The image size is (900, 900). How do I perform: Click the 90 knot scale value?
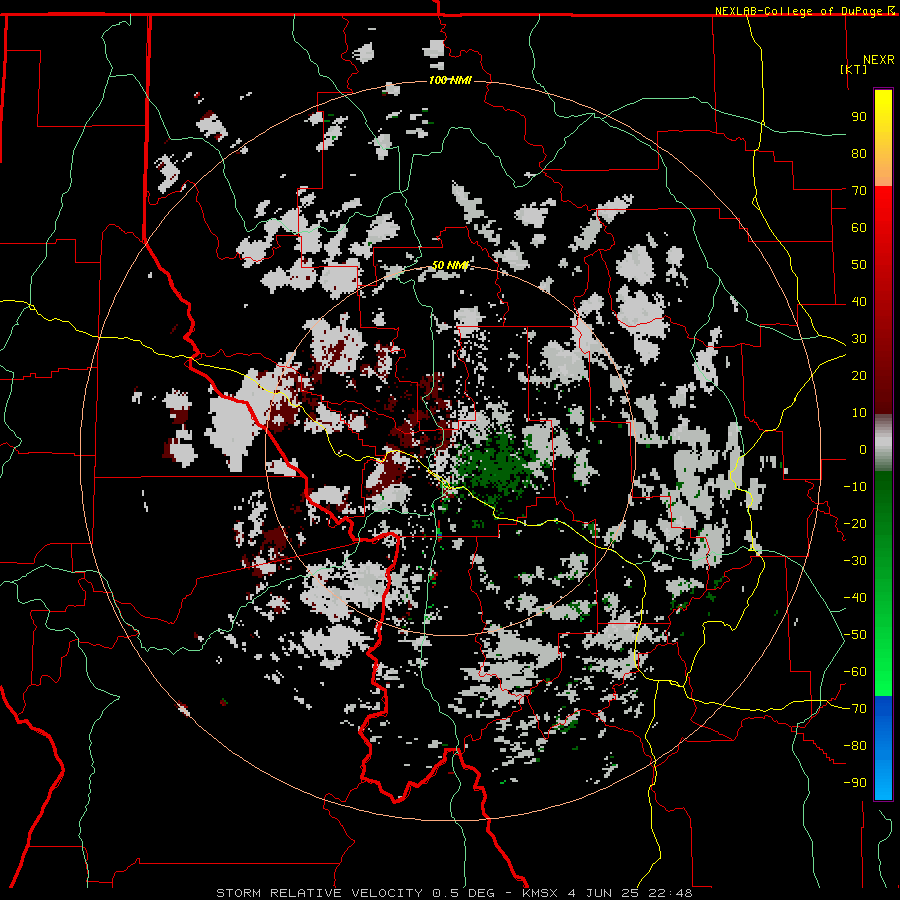coord(859,117)
